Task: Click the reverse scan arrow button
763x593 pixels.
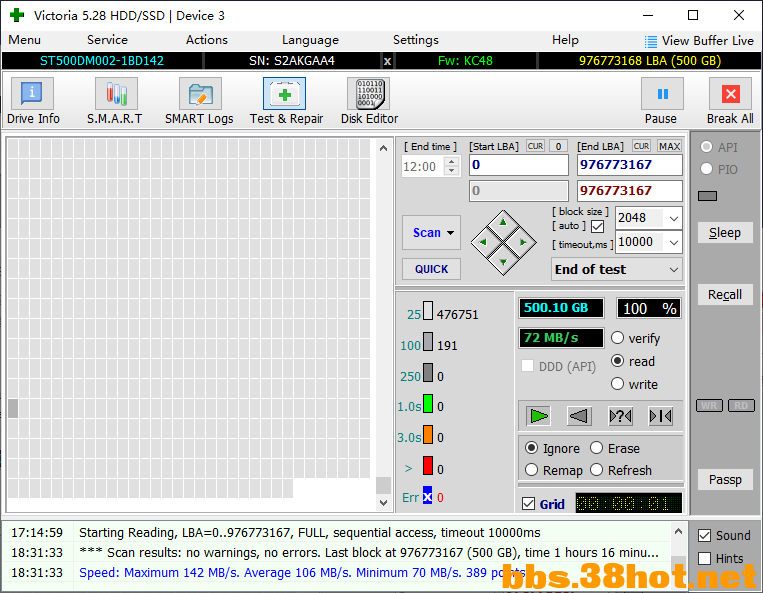Action: 579,416
